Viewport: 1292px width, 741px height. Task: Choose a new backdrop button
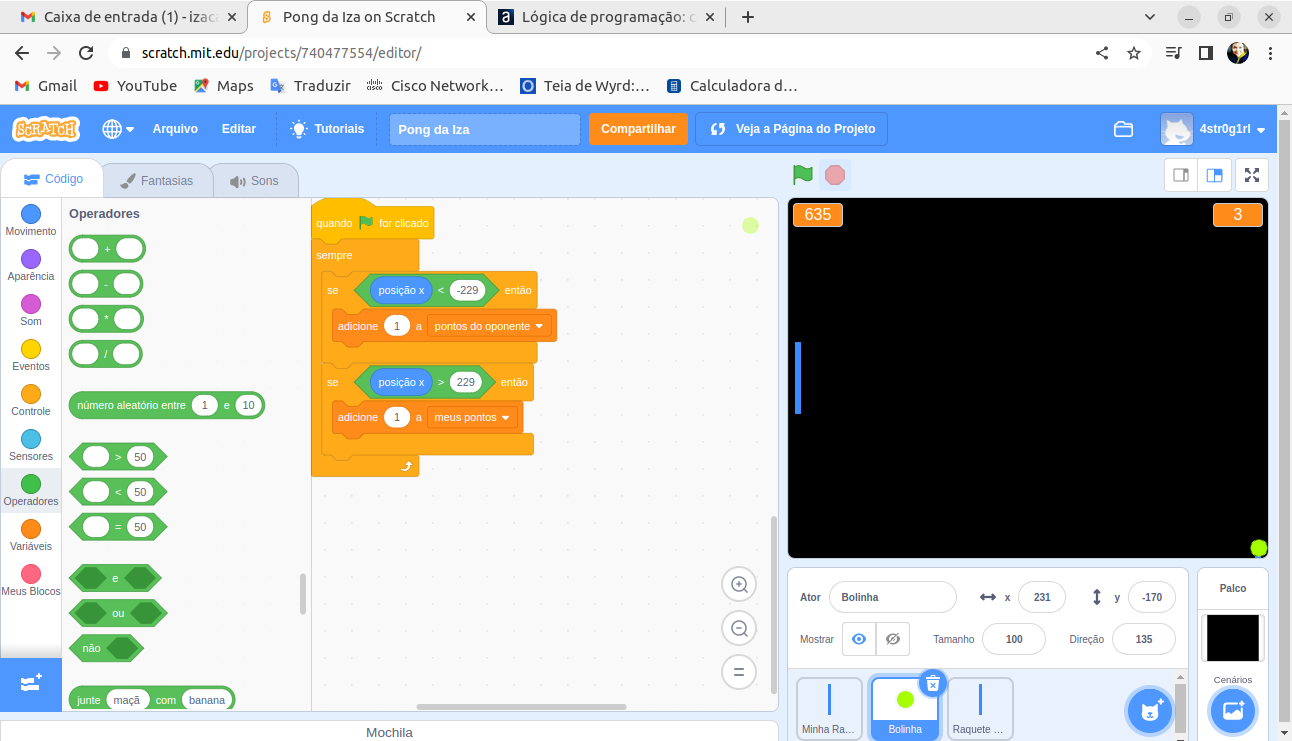1233,711
